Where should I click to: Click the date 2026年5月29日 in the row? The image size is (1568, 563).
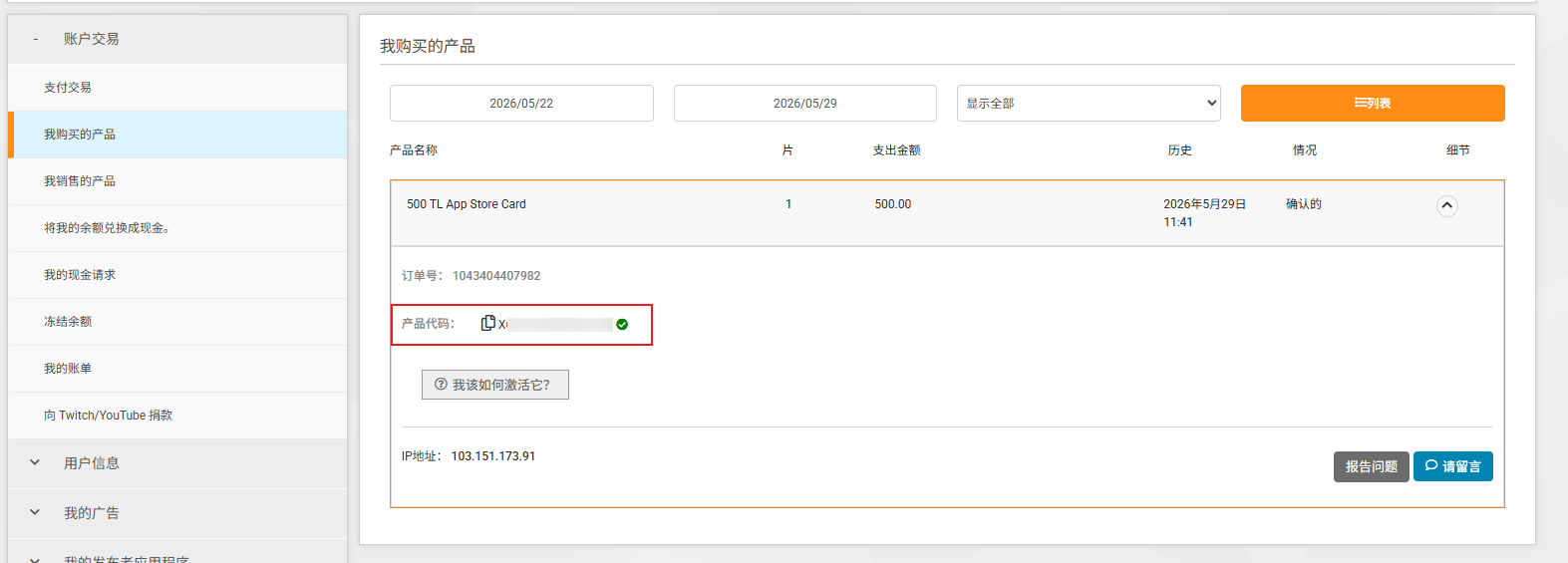[x=1205, y=204]
